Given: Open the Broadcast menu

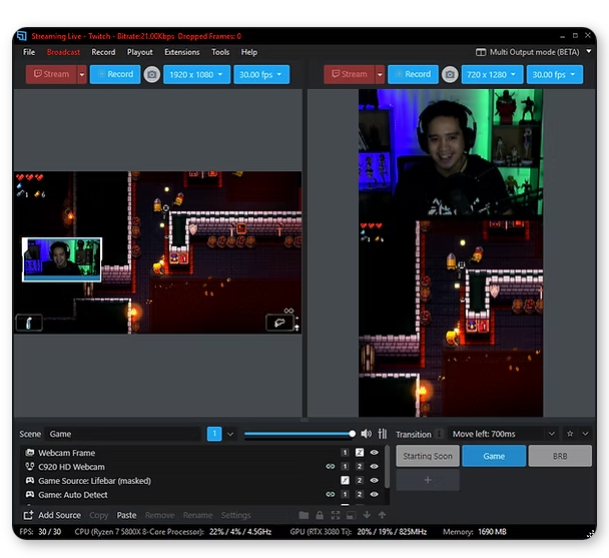Looking at the screenshot, I should [x=63, y=52].
